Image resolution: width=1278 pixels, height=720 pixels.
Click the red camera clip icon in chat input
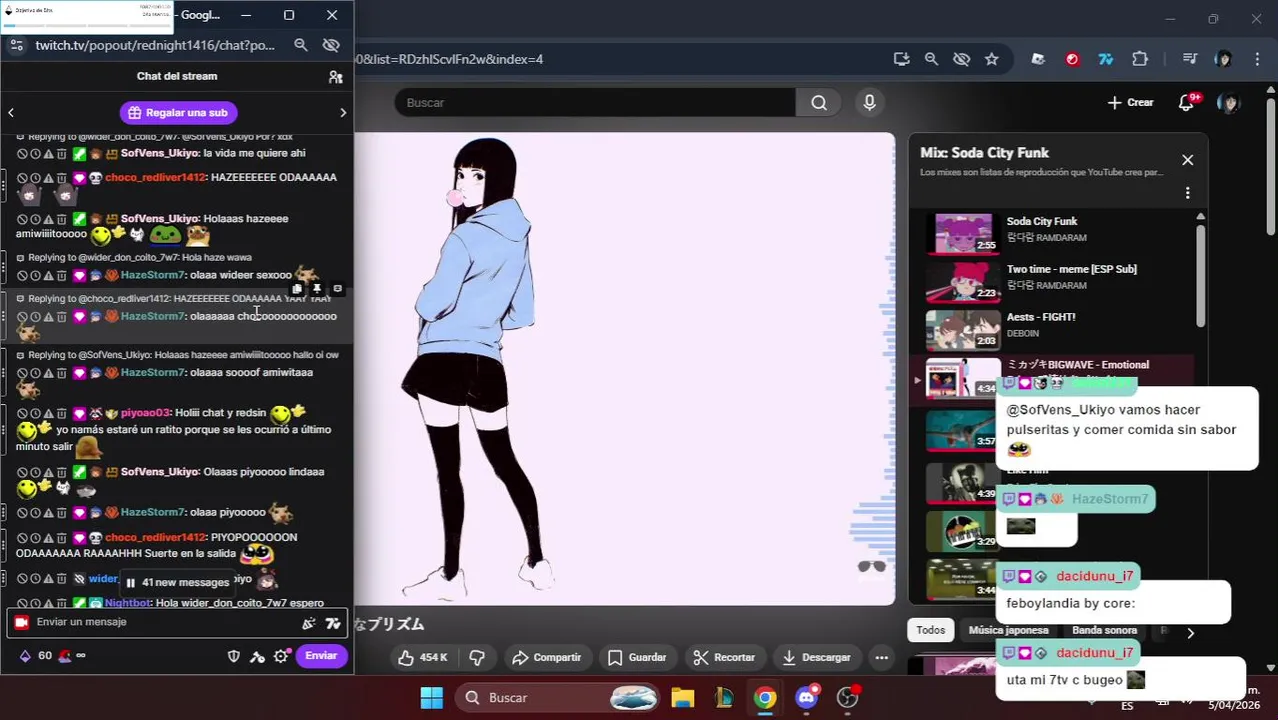pos(21,622)
